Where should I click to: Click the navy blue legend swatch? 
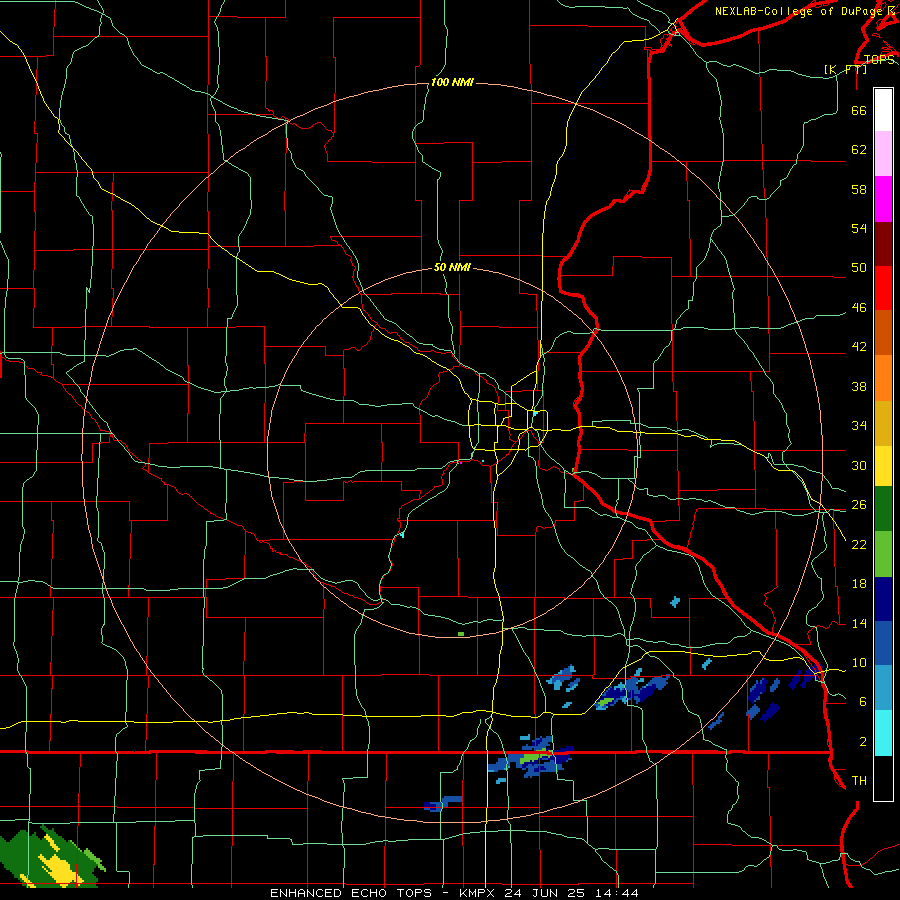pyautogui.click(x=883, y=599)
